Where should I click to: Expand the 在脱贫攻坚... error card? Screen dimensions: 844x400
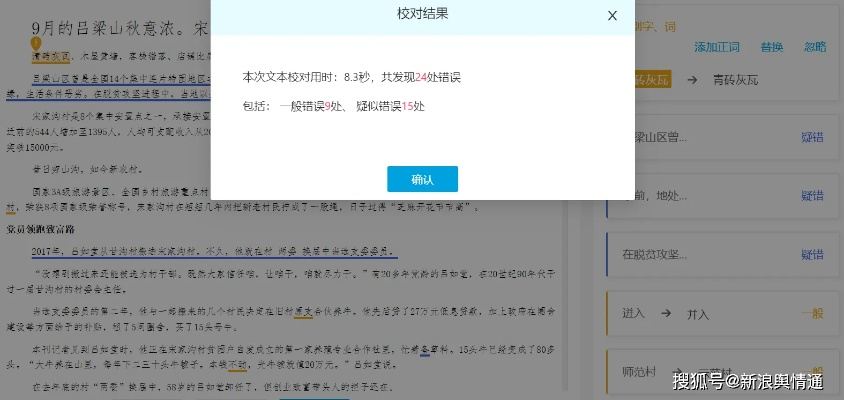(660, 254)
